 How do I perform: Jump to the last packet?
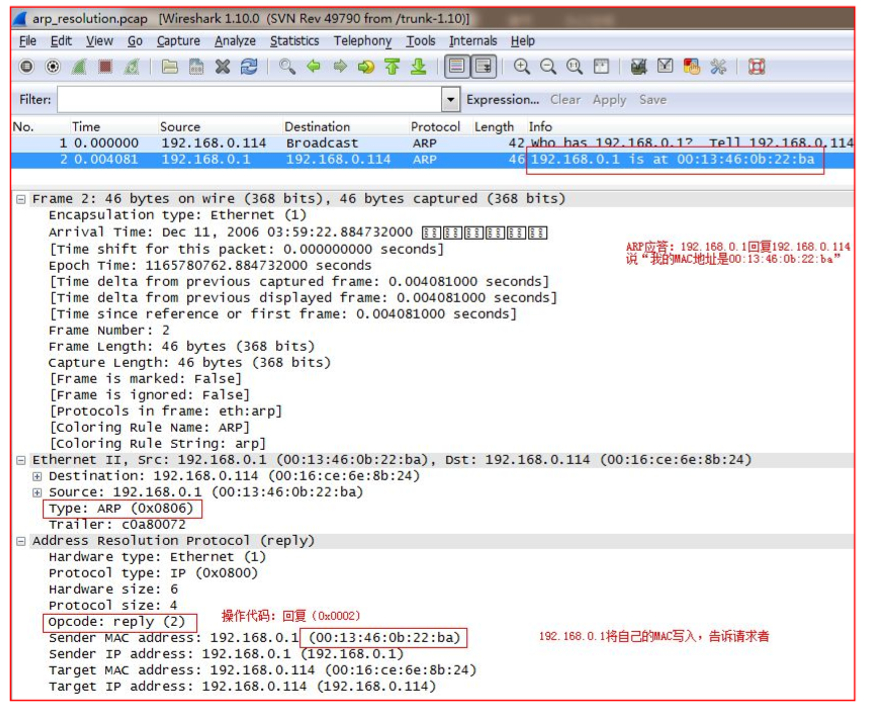[x=418, y=67]
